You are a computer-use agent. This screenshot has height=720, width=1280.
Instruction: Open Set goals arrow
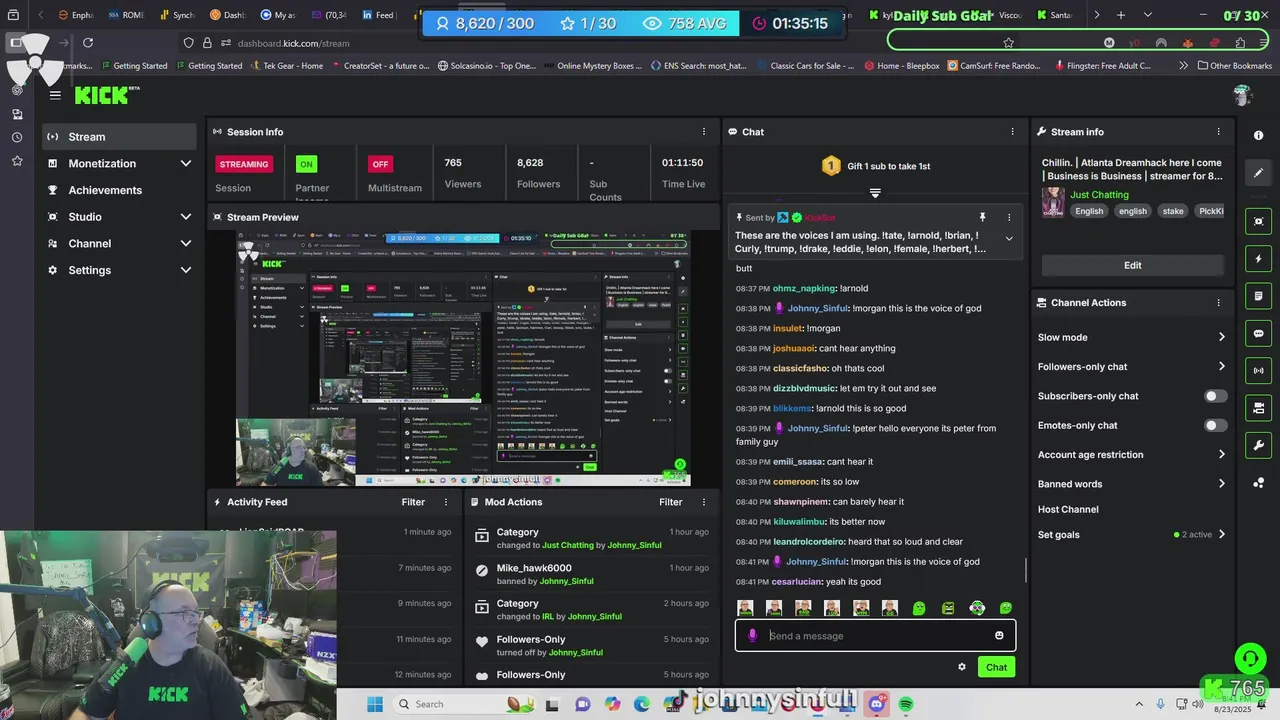(x=1221, y=535)
